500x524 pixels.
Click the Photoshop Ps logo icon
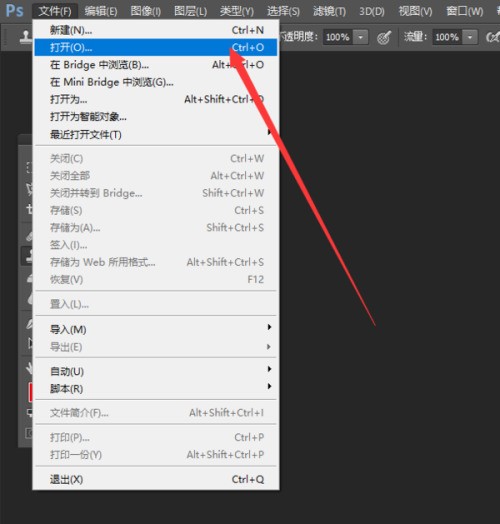click(15, 11)
